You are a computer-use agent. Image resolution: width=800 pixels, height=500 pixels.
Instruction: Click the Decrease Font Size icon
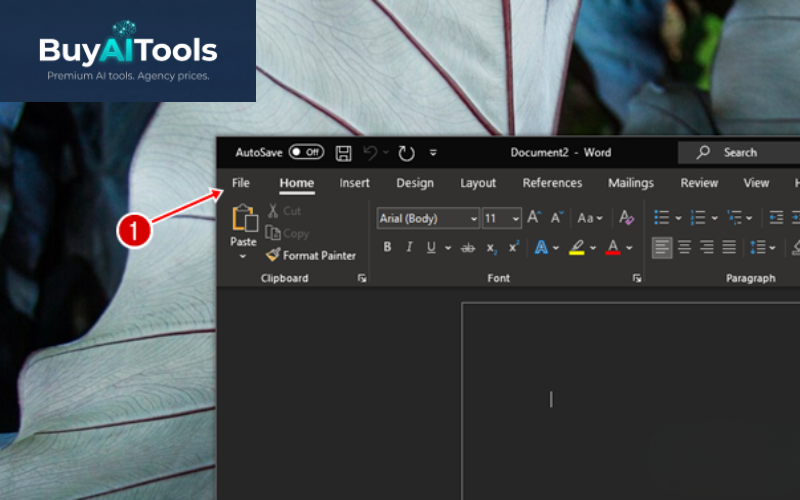click(x=557, y=218)
